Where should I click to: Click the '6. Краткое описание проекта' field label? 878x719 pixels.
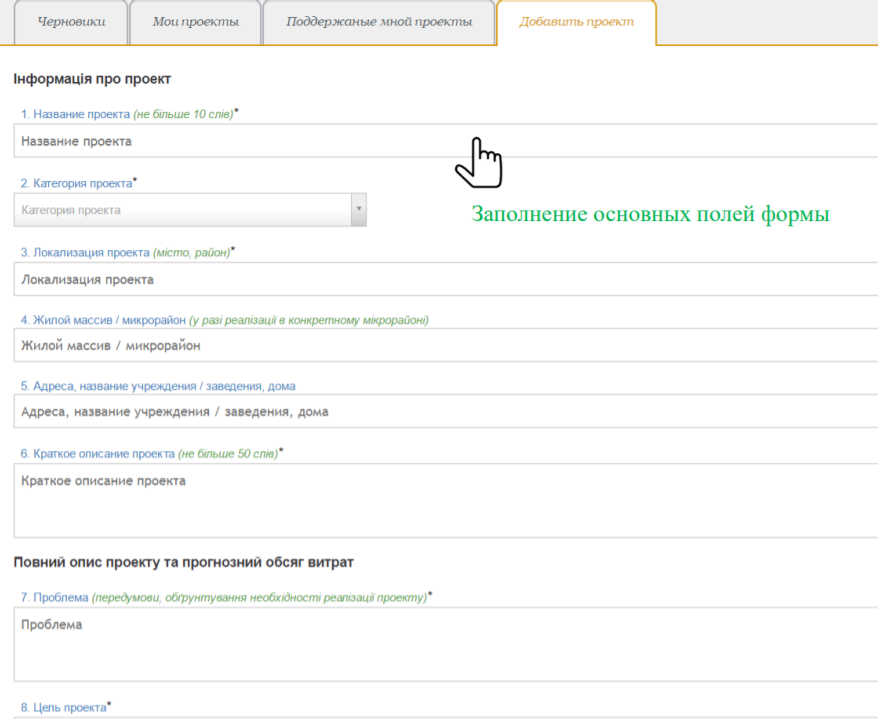click(x=98, y=453)
